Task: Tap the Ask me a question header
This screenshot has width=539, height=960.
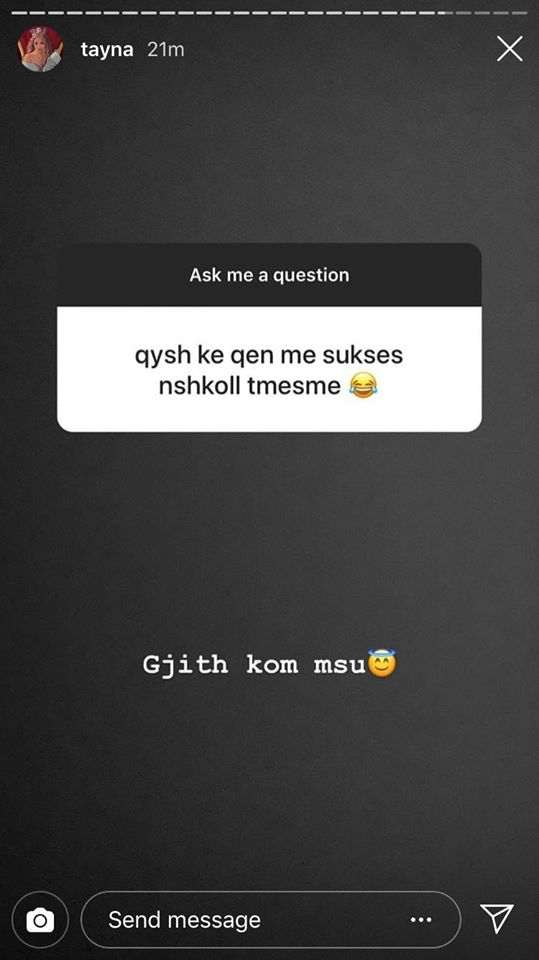Action: tap(270, 275)
